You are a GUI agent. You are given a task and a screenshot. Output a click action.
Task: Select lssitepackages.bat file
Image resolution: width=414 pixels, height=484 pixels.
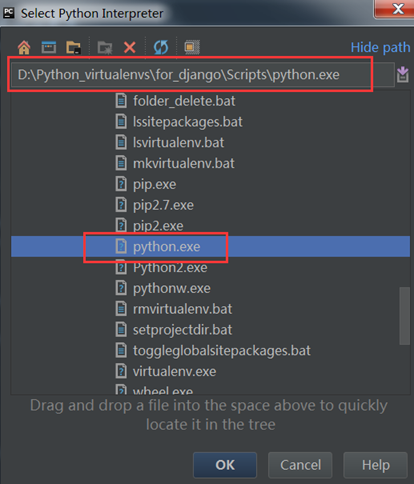pos(188,122)
